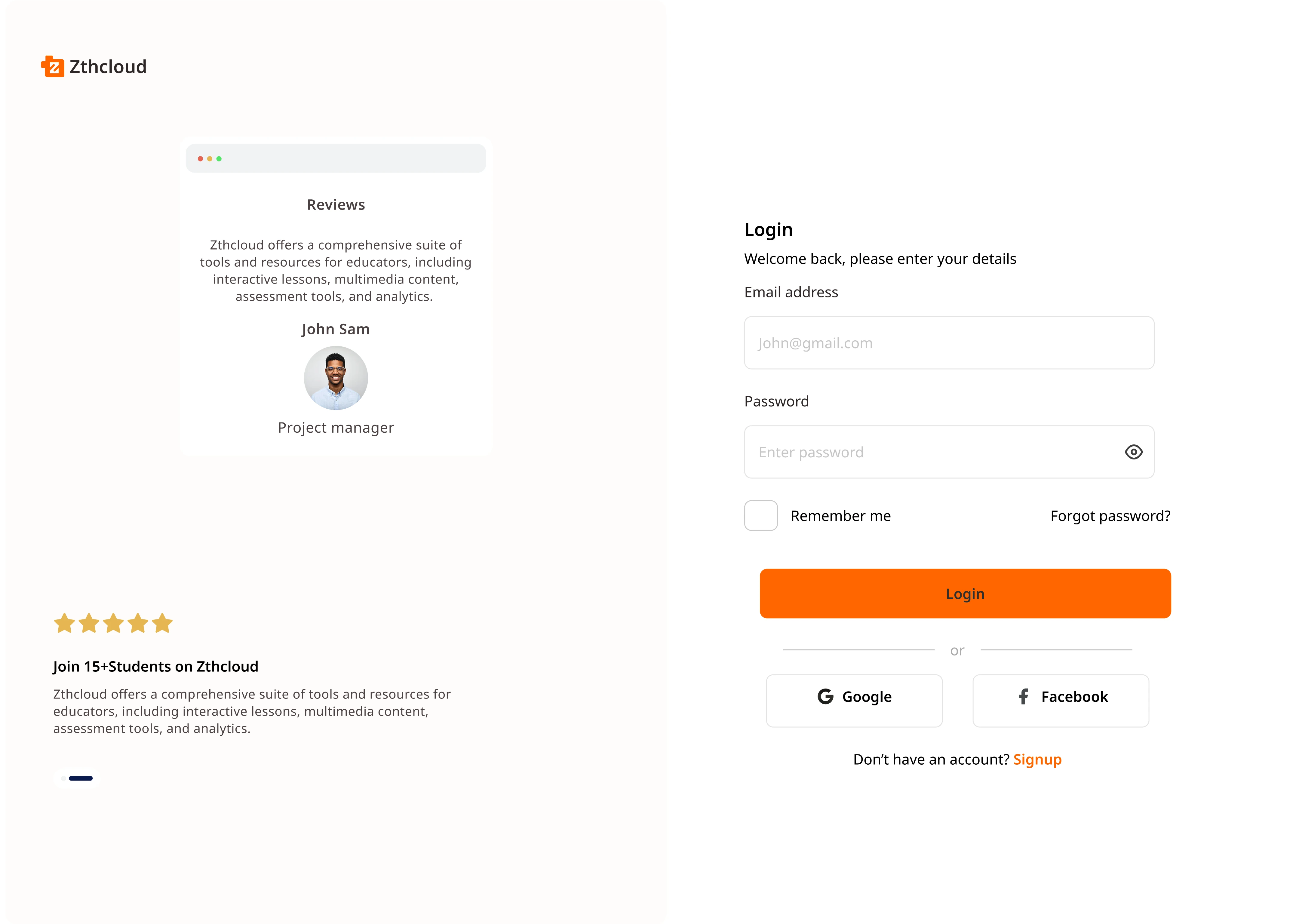Click the yellow dot in review card

click(209, 159)
